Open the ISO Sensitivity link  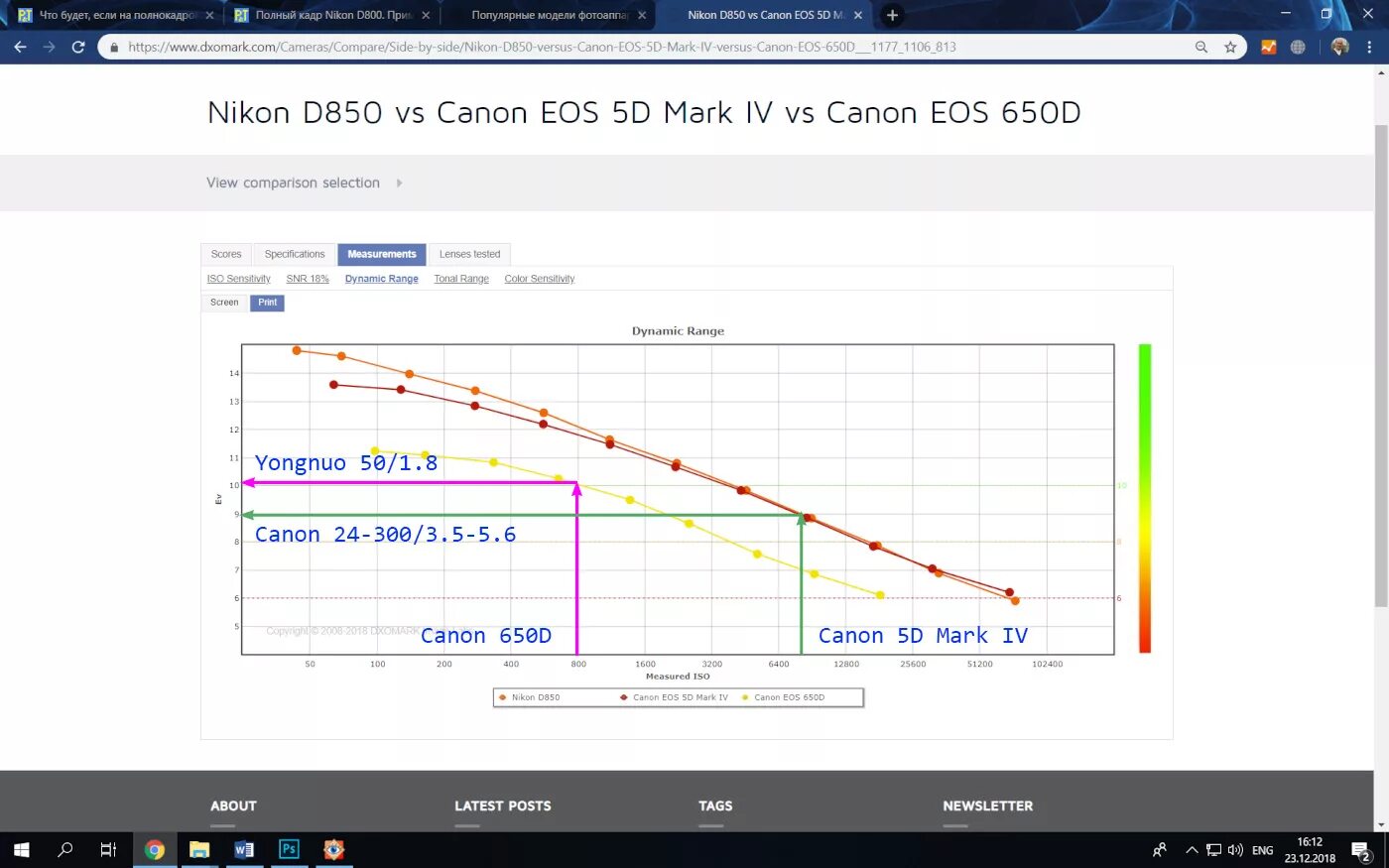(x=238, y=279)
